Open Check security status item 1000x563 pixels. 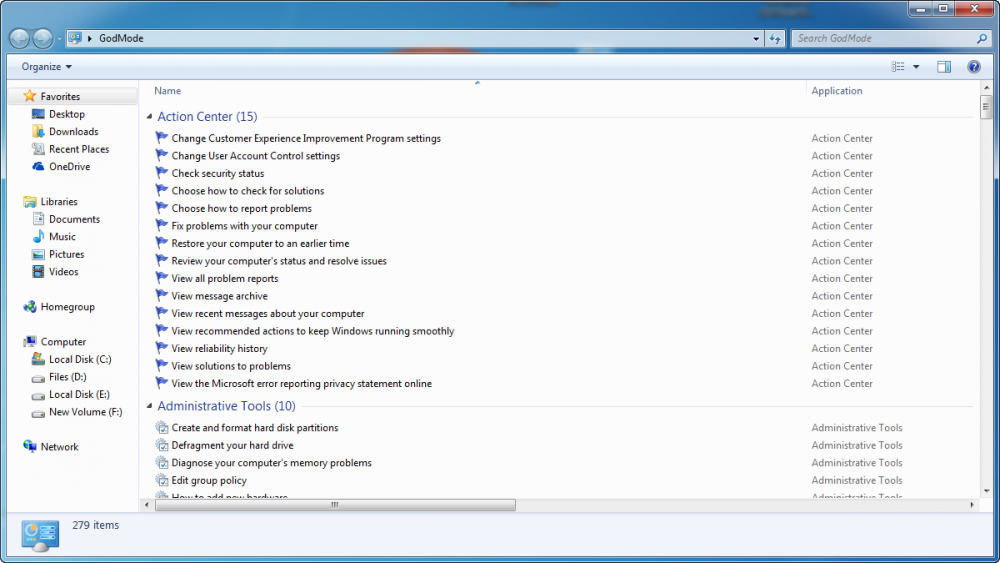point(217,174)
